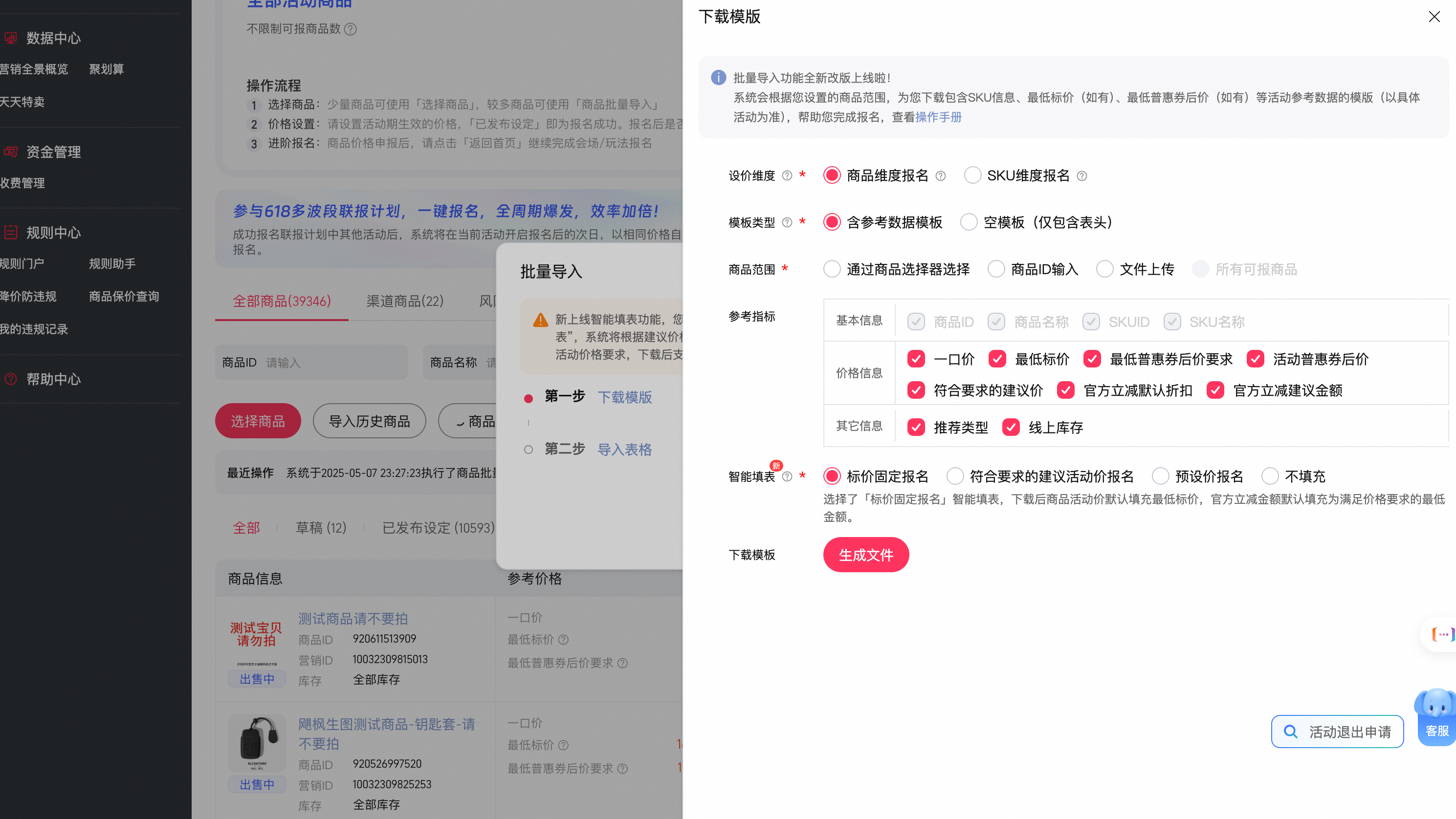The width and height of the screenshot is (1456, 819).
Task: Filter by 草稿 (12) status tab
Action: pyautogui.click(x=321, y=528)
